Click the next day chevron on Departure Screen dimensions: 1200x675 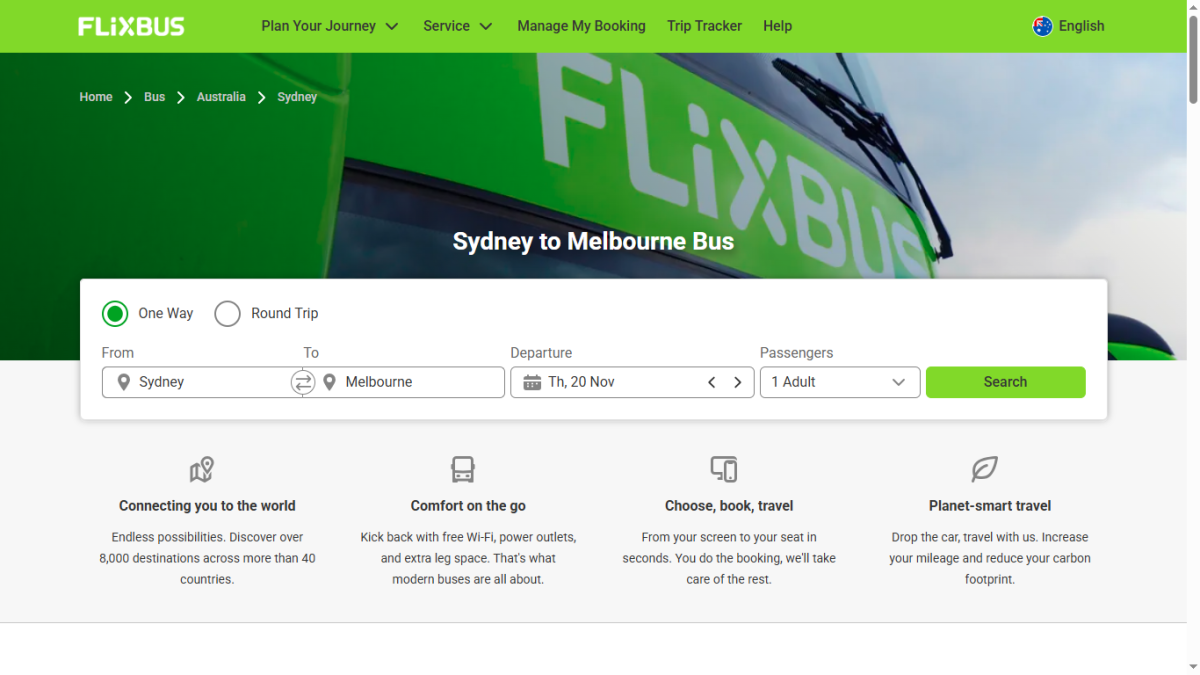point(738,382)
